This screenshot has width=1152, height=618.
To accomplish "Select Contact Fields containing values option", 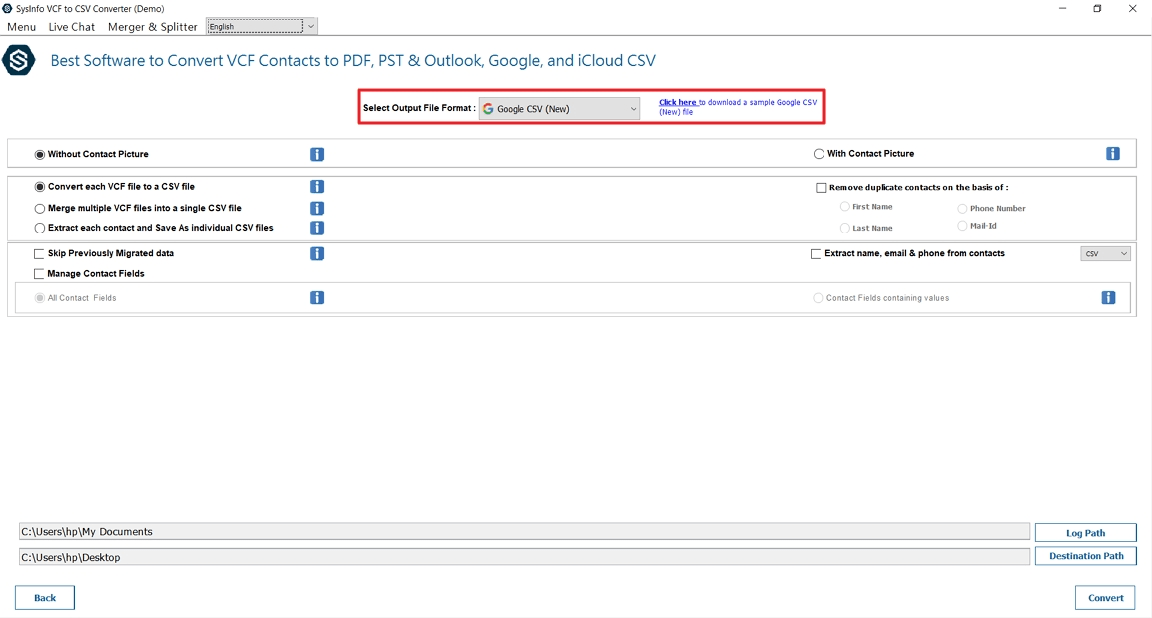I will 818,298.
